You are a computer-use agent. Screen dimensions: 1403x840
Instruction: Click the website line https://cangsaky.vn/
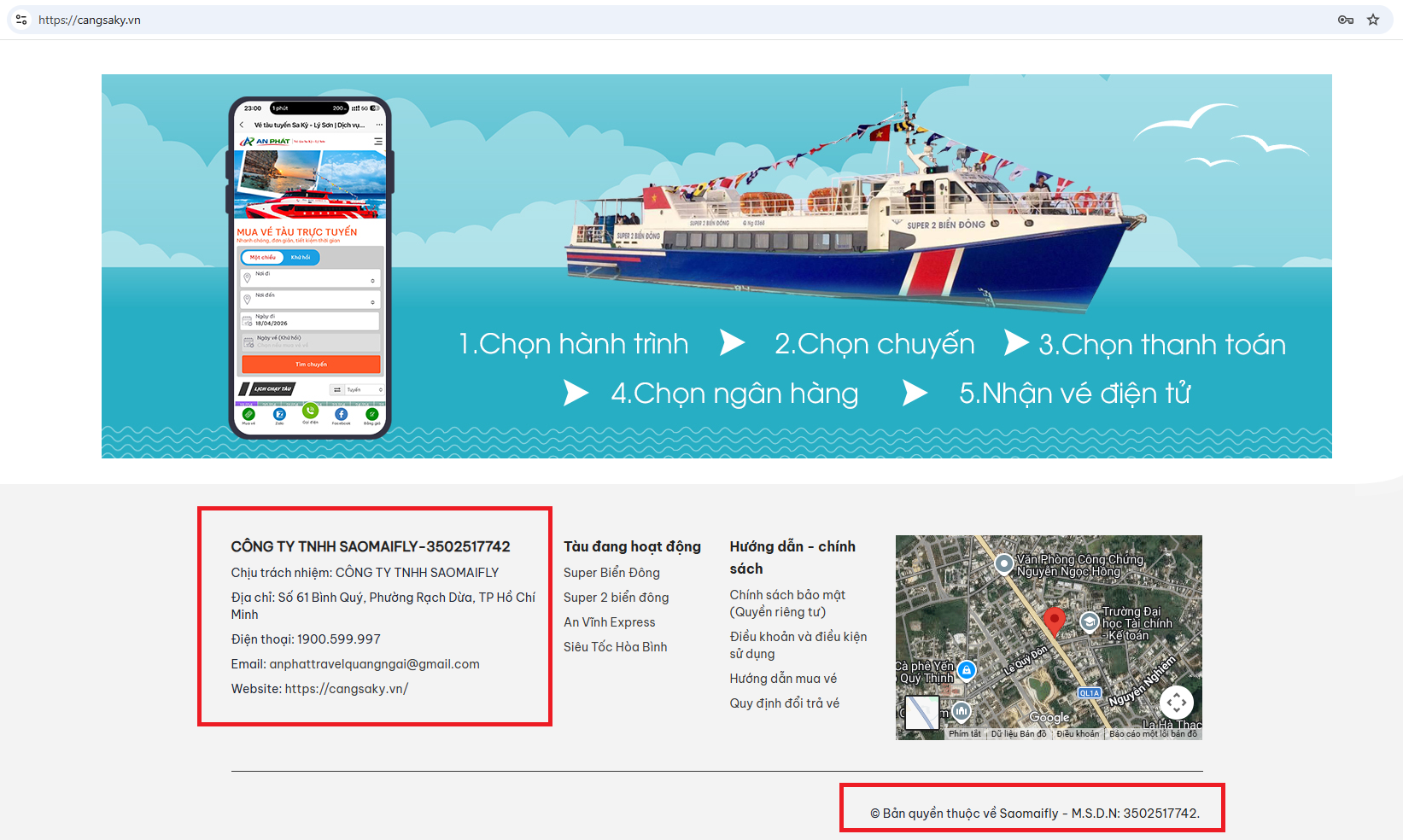(x=320, y=689)
